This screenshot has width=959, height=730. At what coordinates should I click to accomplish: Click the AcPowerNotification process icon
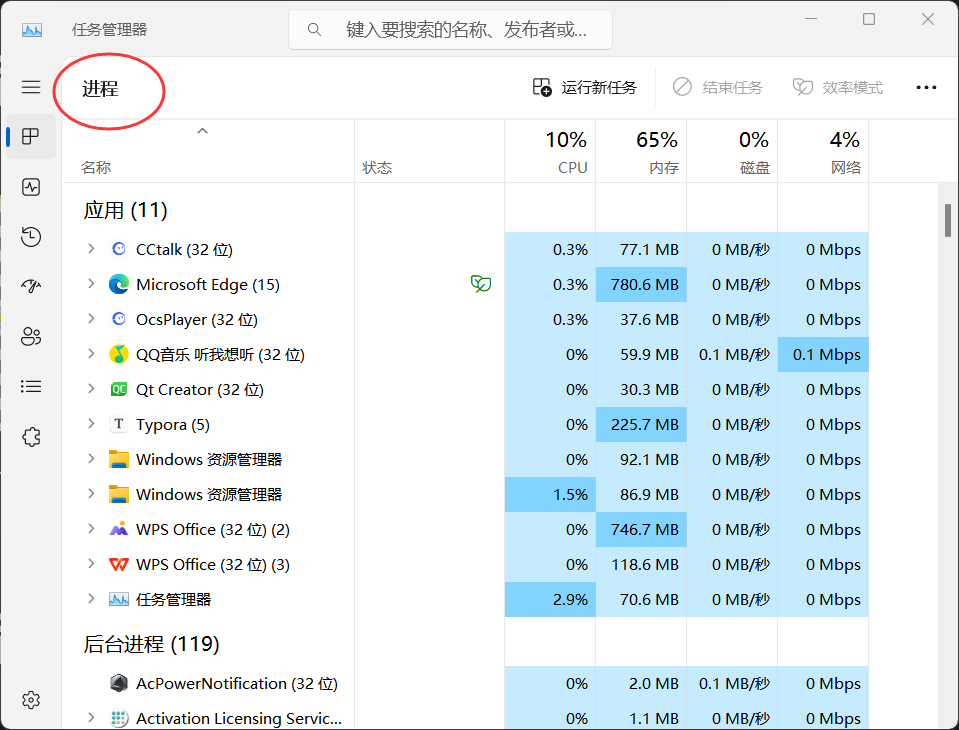[119, 683]
